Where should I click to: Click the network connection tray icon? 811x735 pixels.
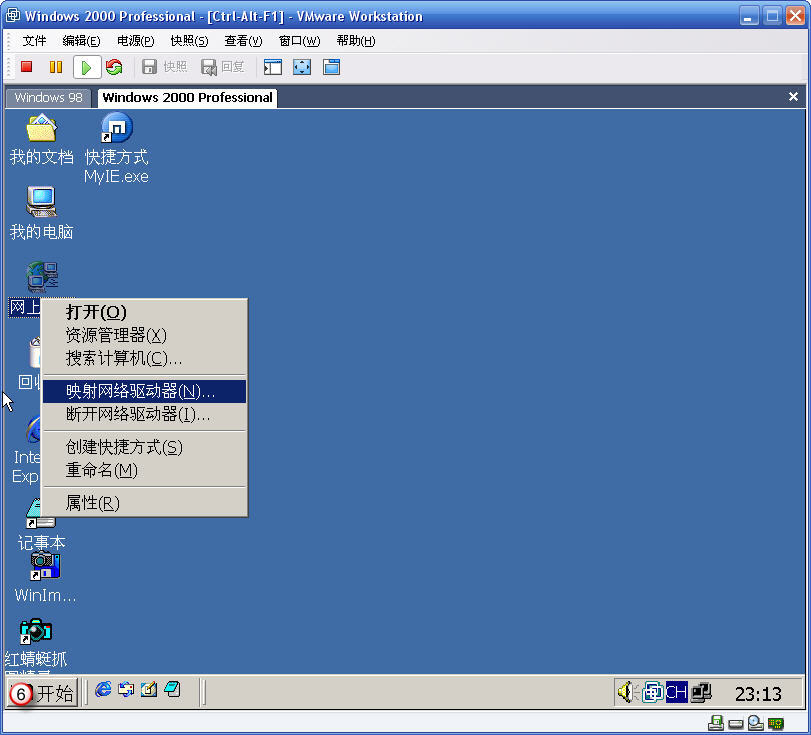click(701, 692)
